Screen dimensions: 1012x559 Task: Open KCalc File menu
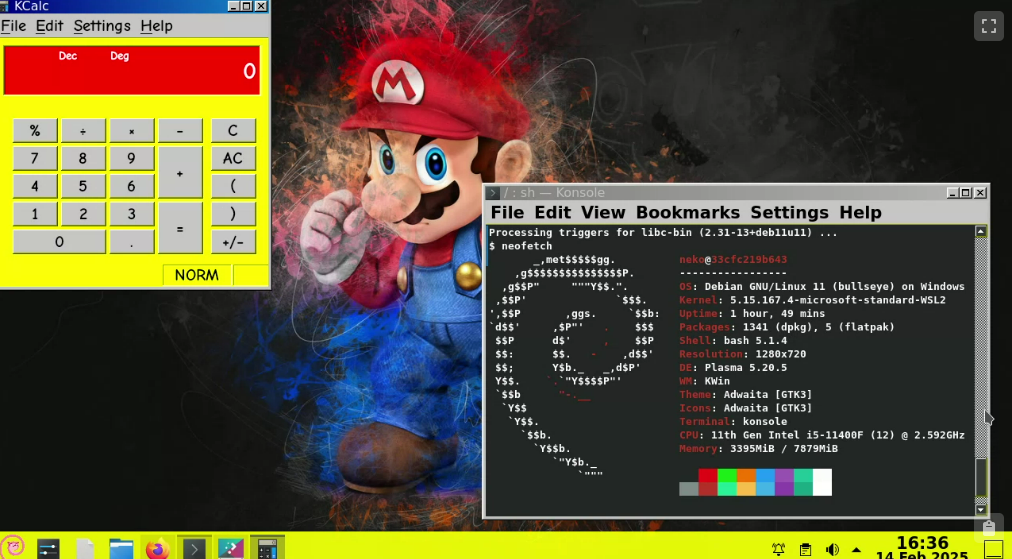(14, 26)
